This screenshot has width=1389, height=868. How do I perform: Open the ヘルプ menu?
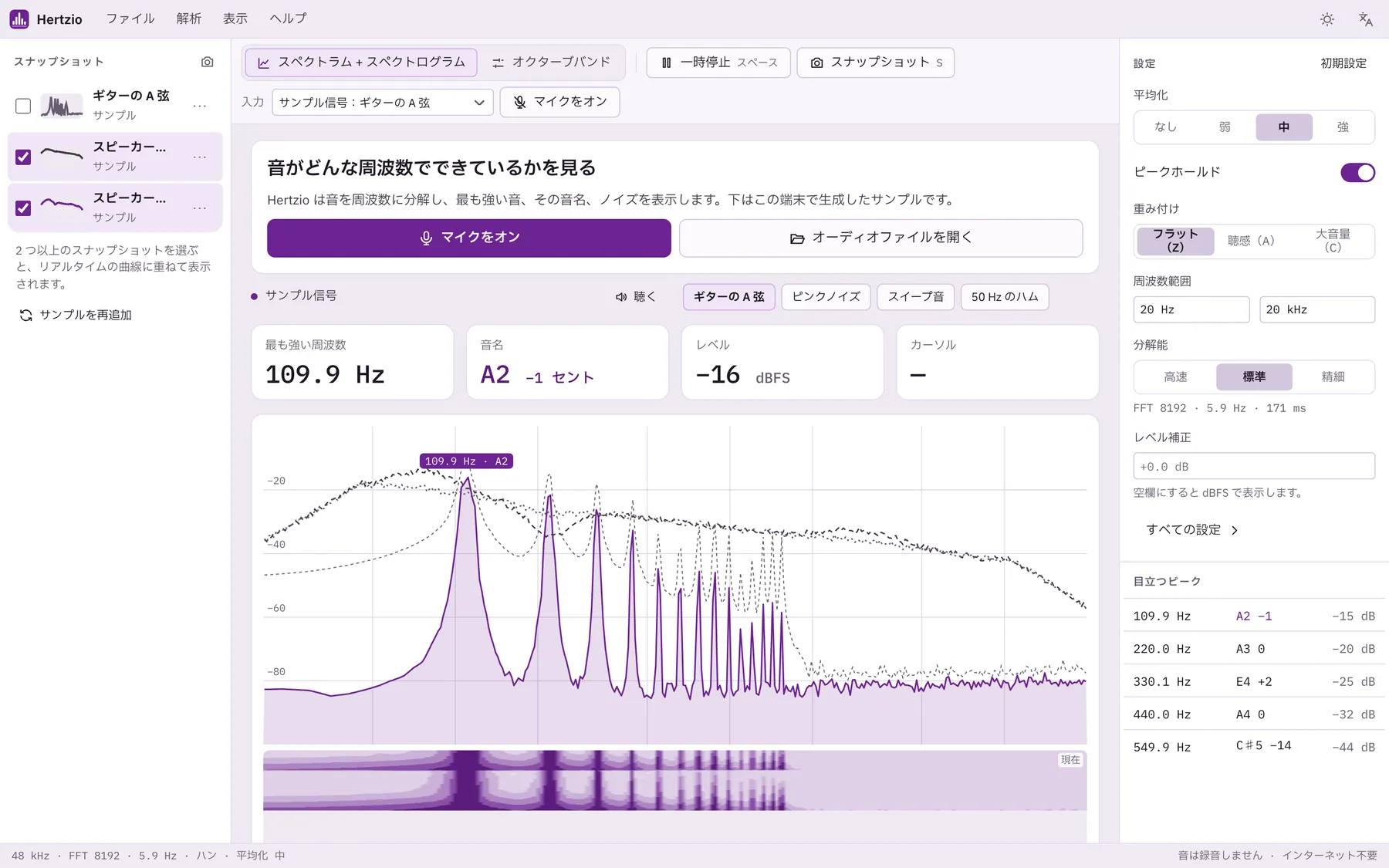(x=288, y=19)
